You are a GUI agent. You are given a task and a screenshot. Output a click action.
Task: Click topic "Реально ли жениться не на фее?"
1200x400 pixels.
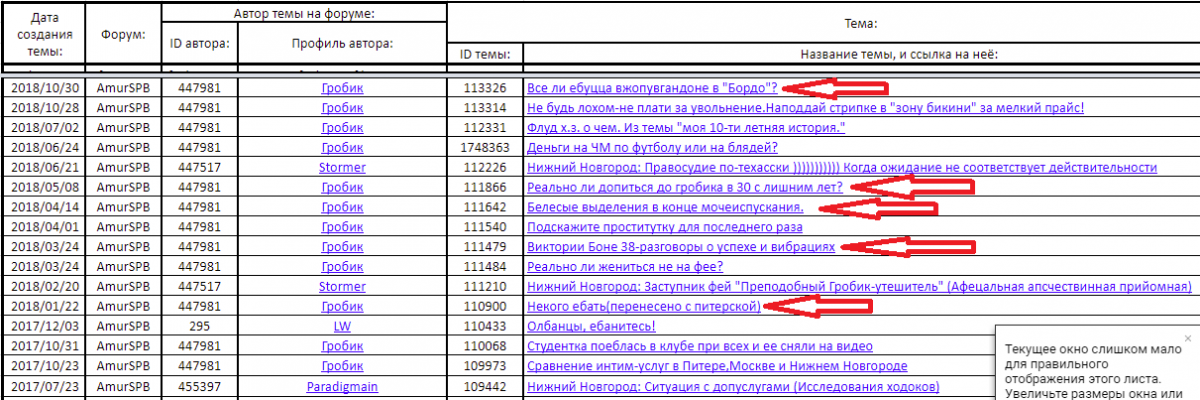pyautogui.click(x=625, y=266)
